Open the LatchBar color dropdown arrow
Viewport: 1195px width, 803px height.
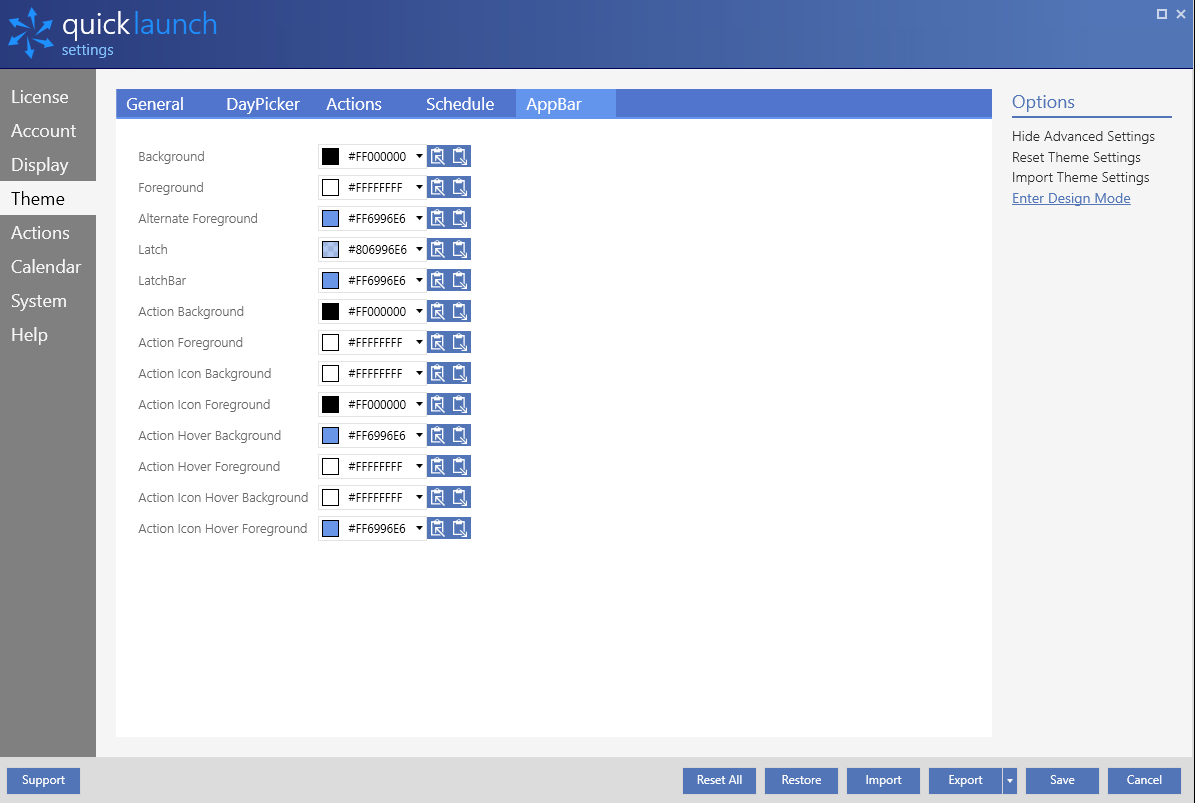pos(419,280)
